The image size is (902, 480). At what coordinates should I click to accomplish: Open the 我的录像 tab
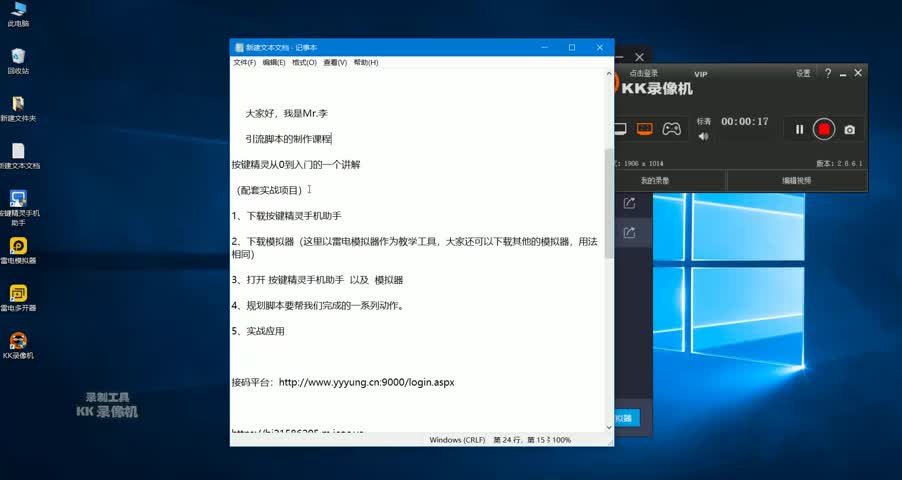point(655,181)
